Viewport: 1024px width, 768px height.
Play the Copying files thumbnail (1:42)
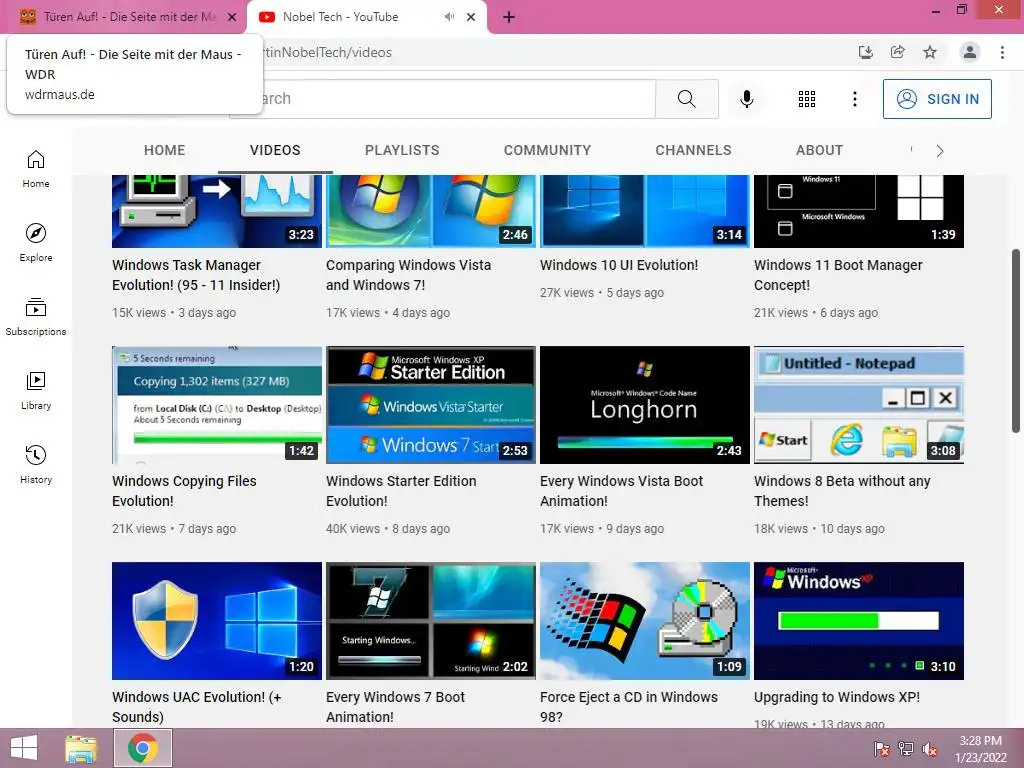pos(217,405)
